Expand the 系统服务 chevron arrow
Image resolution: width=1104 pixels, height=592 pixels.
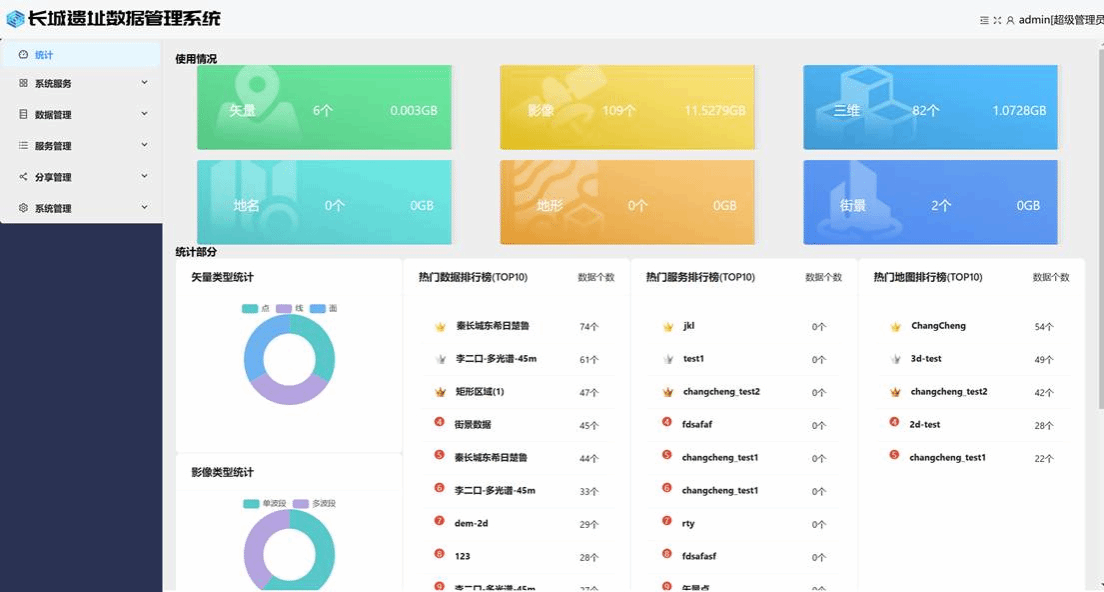(x=144, y=83)
